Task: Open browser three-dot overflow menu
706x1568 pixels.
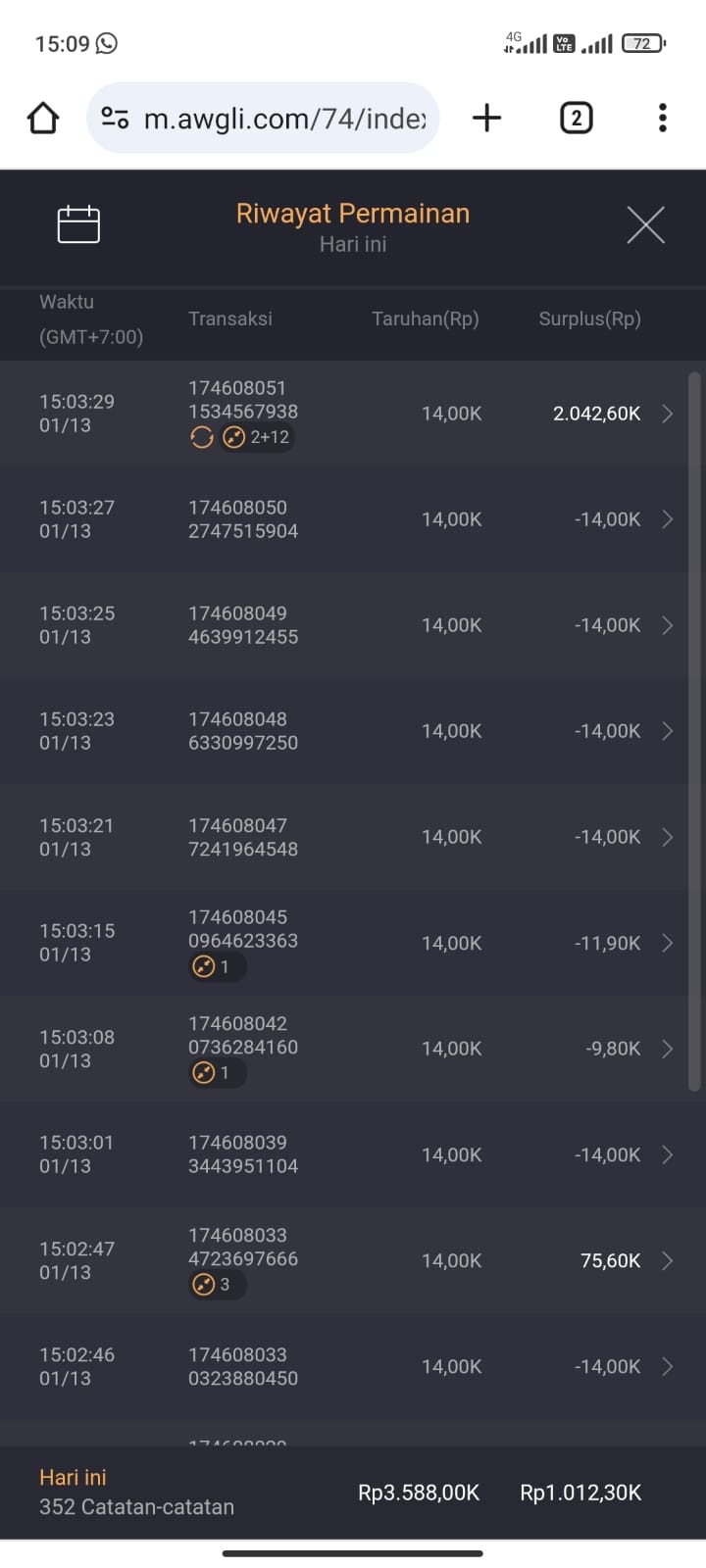Action: coord(663,119)
